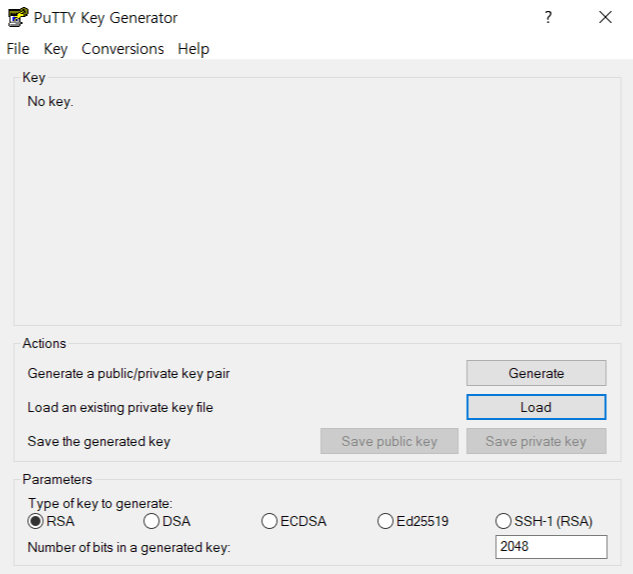
Task: Open the File menu
Action: [x=18, y=49]
